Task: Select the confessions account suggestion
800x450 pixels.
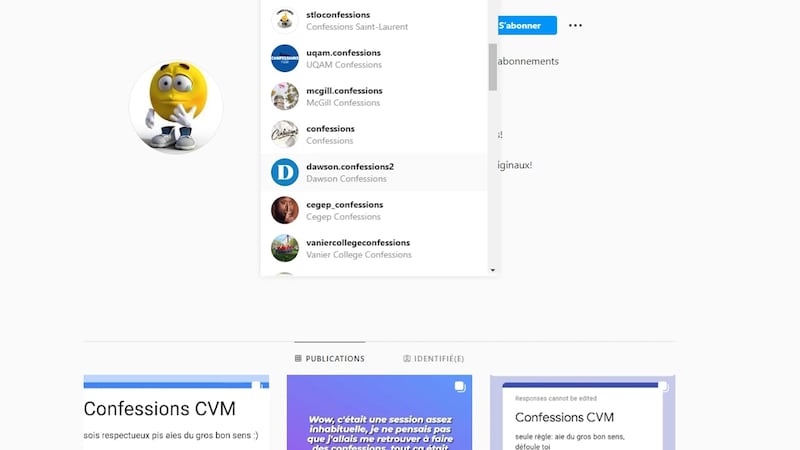Action: [374, 134]
